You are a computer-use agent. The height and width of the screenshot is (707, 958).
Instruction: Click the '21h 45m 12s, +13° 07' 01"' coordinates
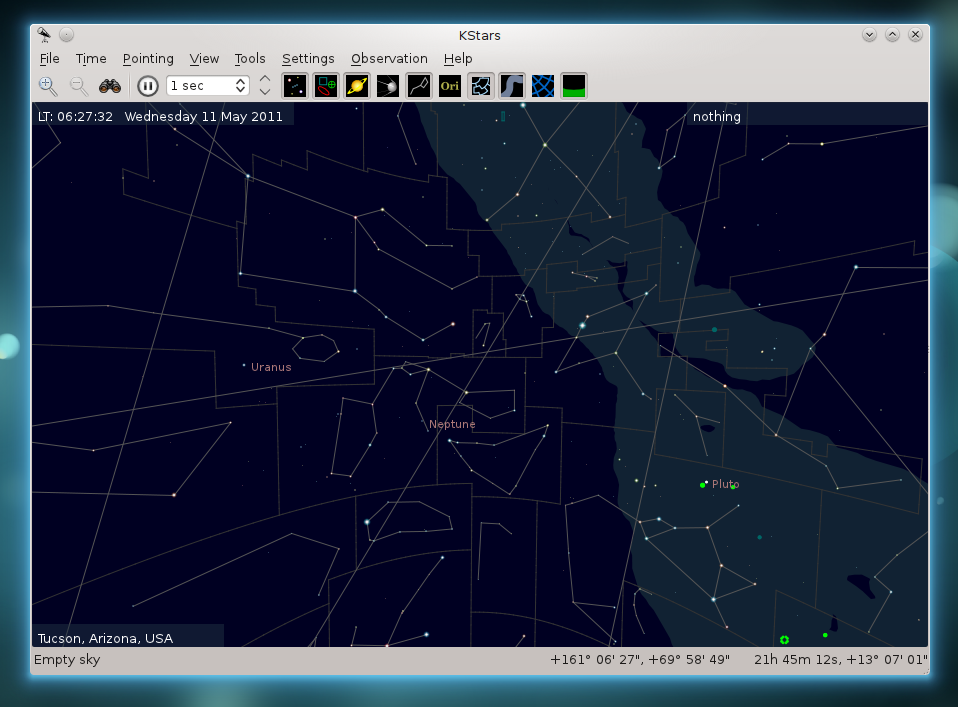(841, 659)
